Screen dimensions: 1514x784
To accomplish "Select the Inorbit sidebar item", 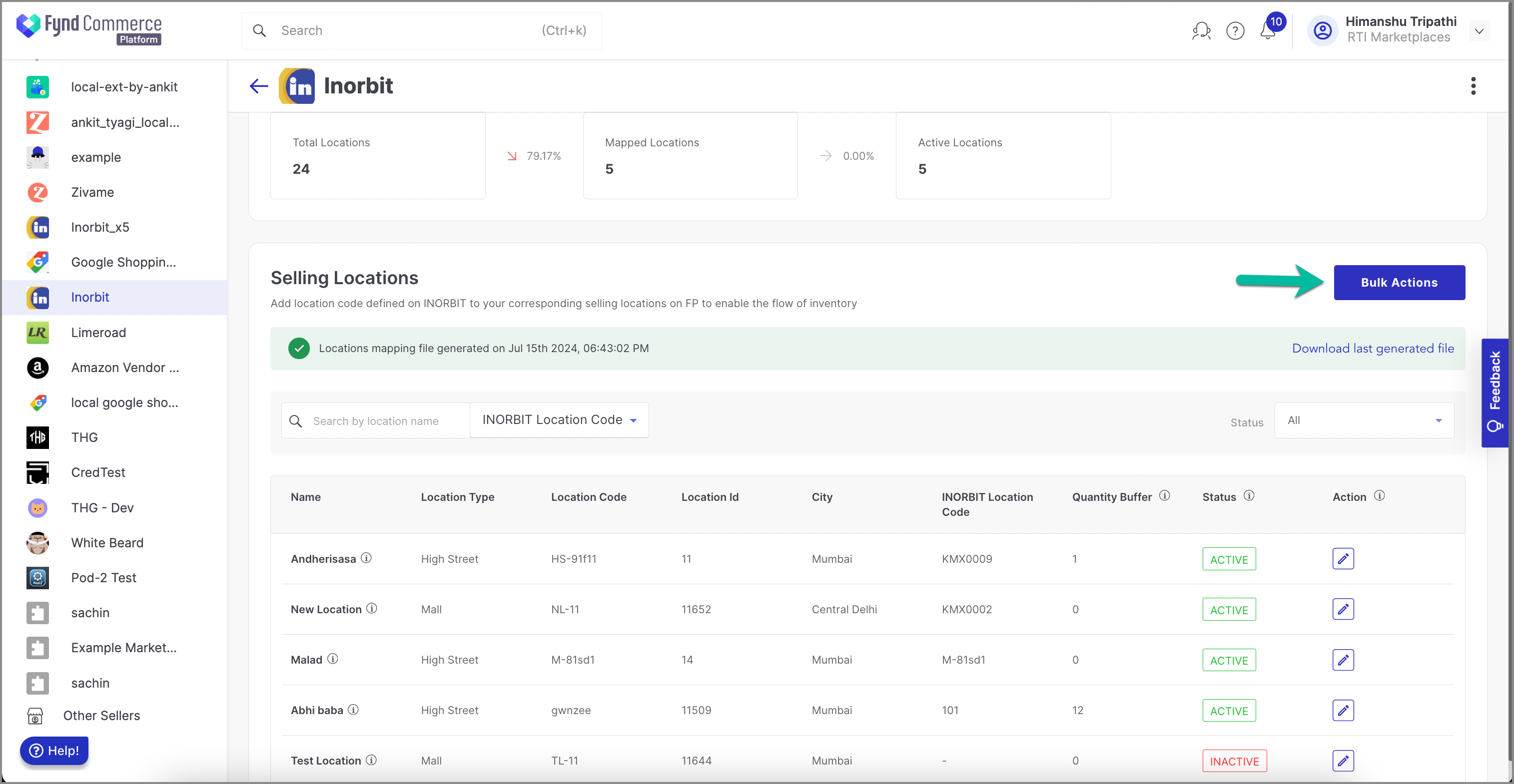I will 114,297.
